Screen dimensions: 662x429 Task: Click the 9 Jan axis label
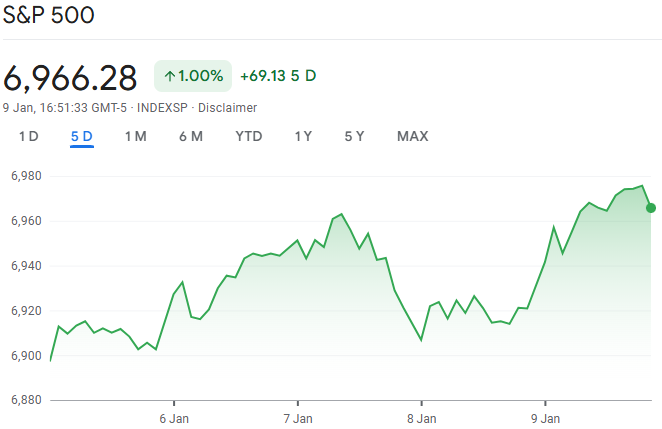coord(545,419)
